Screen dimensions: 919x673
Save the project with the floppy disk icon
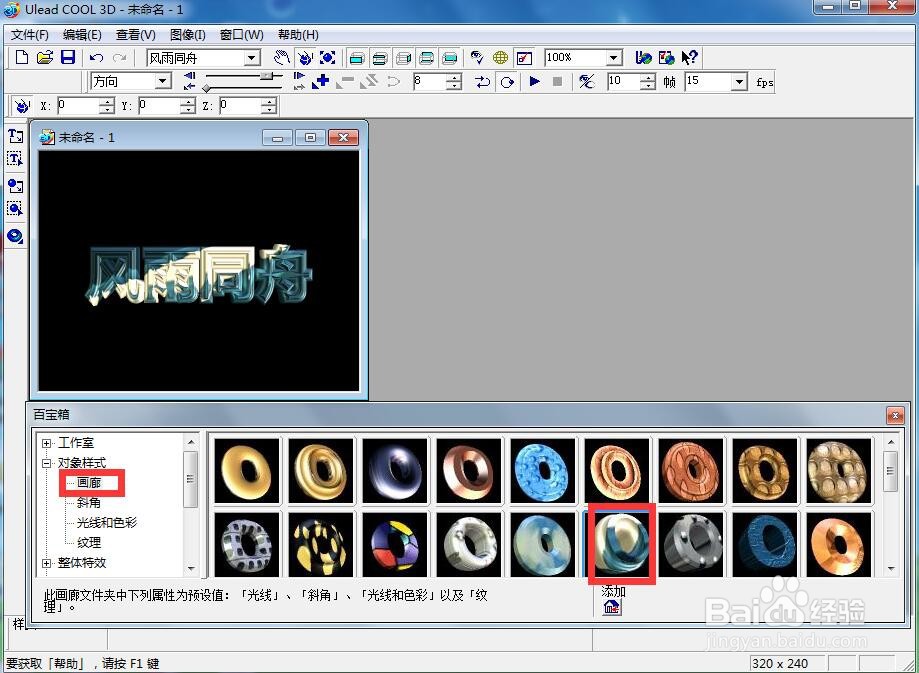(x=68, y=57)
